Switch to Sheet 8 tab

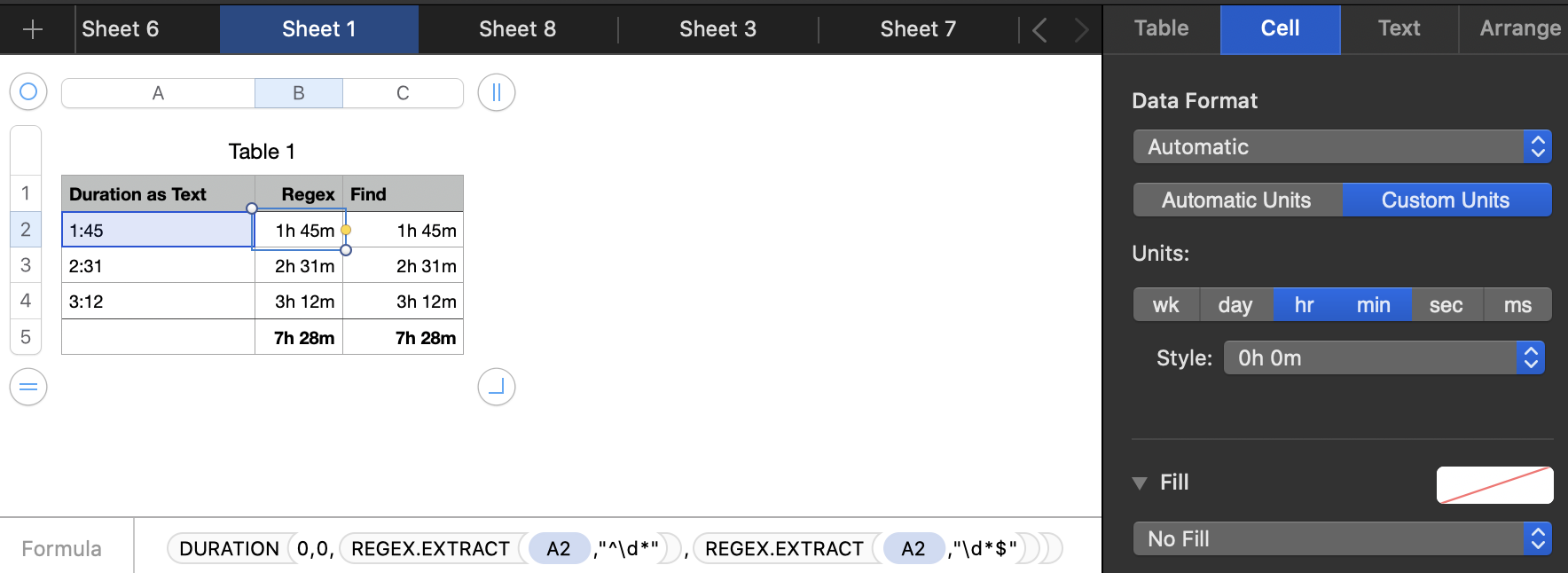517,29
